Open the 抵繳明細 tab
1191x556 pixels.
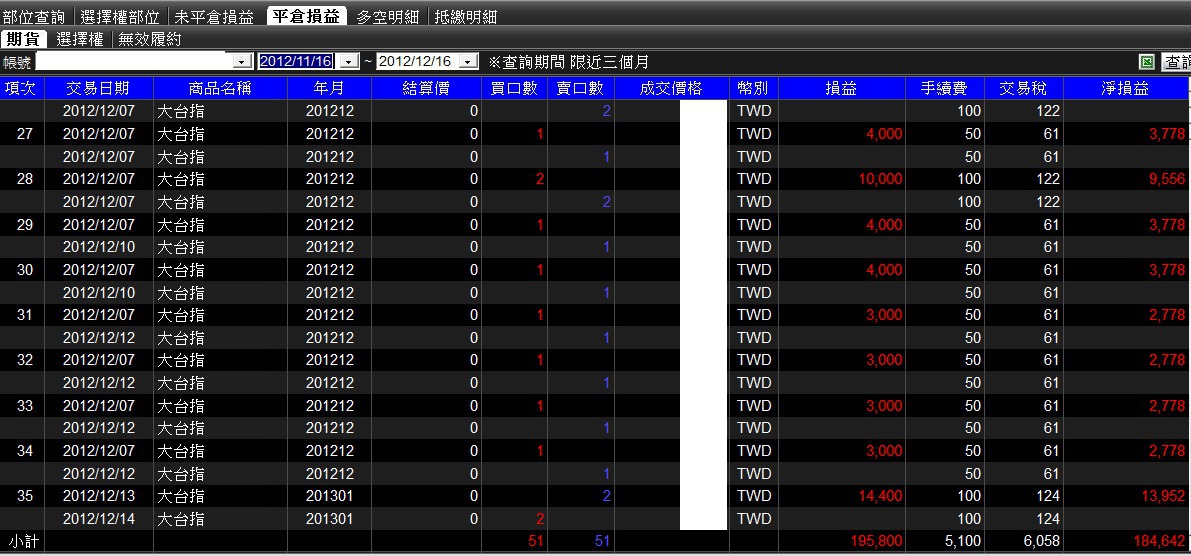pyautogui.click(x=466, y=17)
